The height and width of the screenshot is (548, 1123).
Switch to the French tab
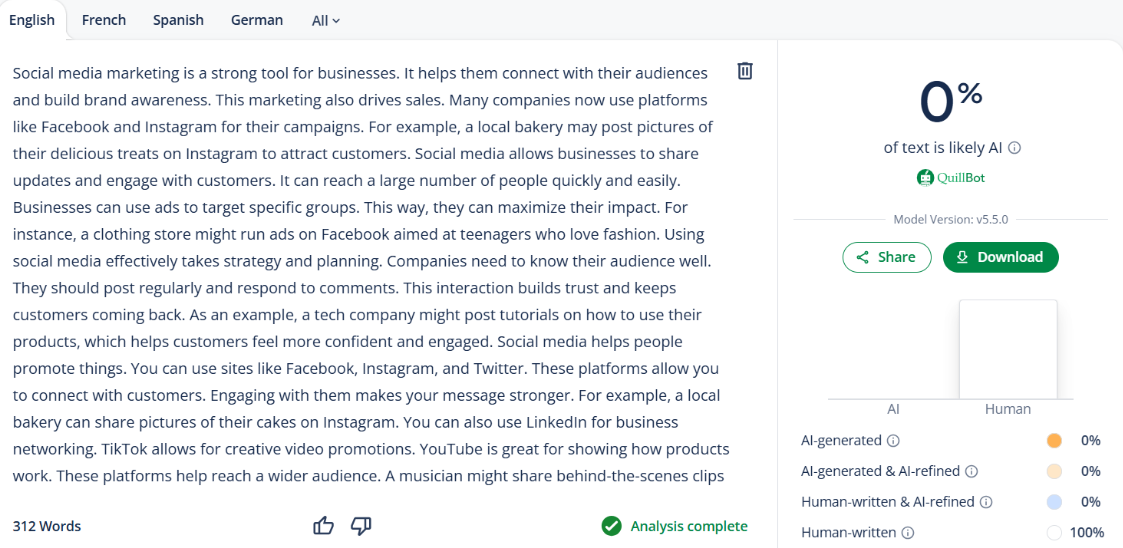point(104,20)
